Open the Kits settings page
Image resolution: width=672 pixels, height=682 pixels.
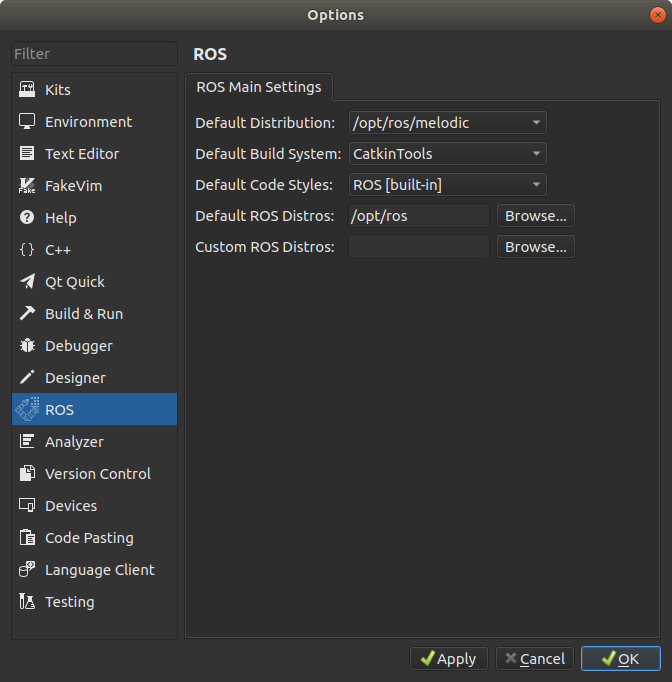(x=58, y=90)
